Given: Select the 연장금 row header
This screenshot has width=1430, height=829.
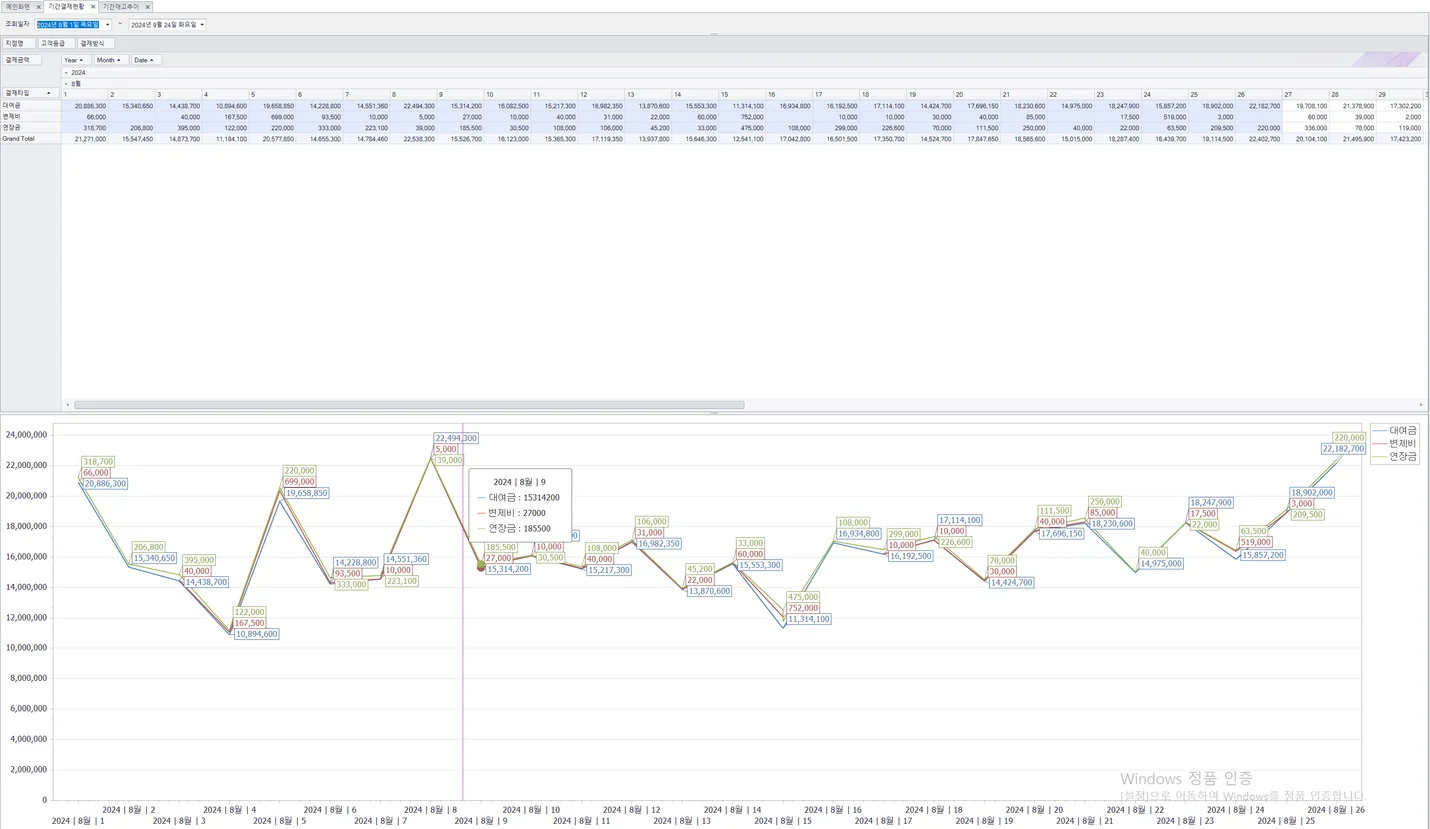Looking at the screenshot, I should coord(30,127).
